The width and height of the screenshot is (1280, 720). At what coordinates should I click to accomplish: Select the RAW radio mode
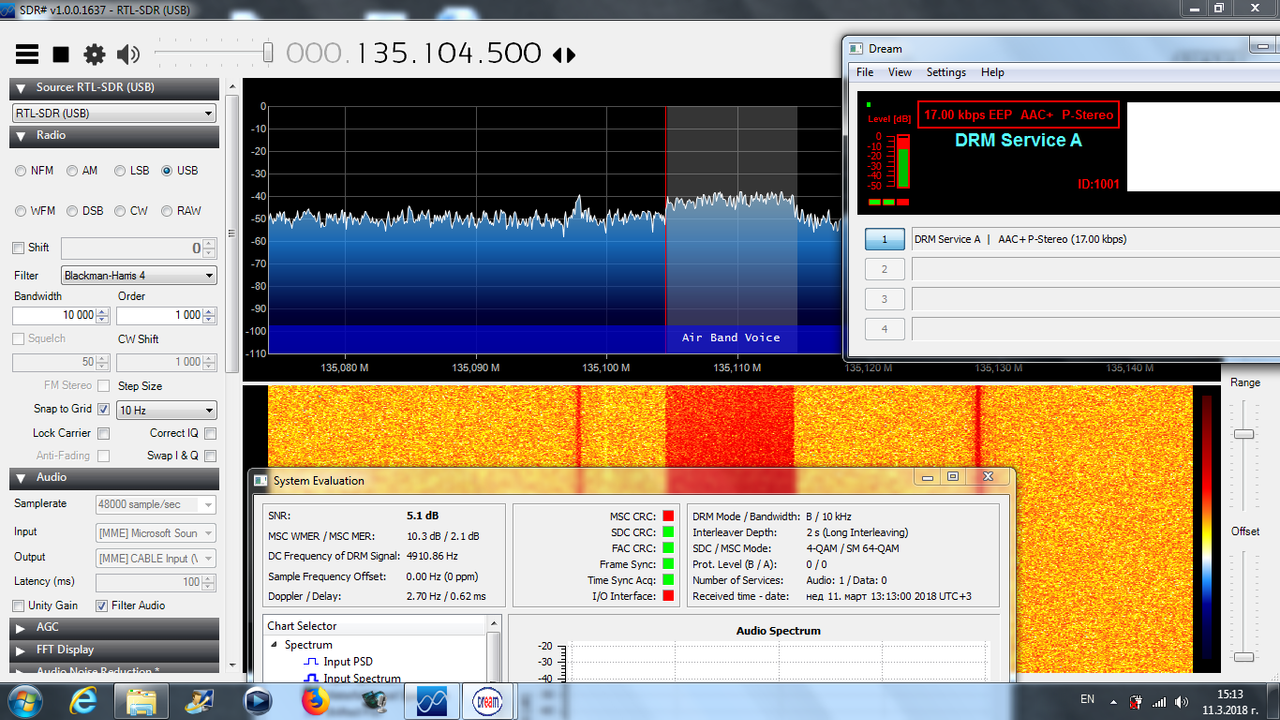pos(167,211)
